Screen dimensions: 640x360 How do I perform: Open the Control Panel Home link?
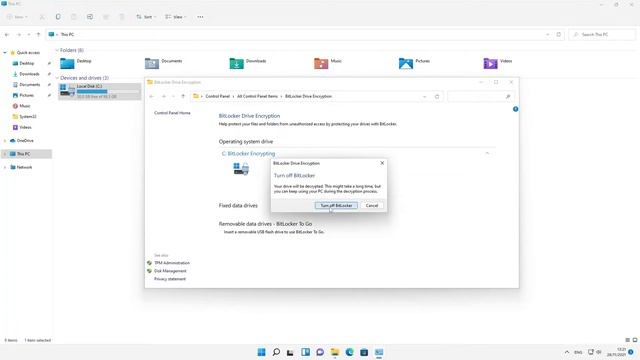(x=172, y=113)
